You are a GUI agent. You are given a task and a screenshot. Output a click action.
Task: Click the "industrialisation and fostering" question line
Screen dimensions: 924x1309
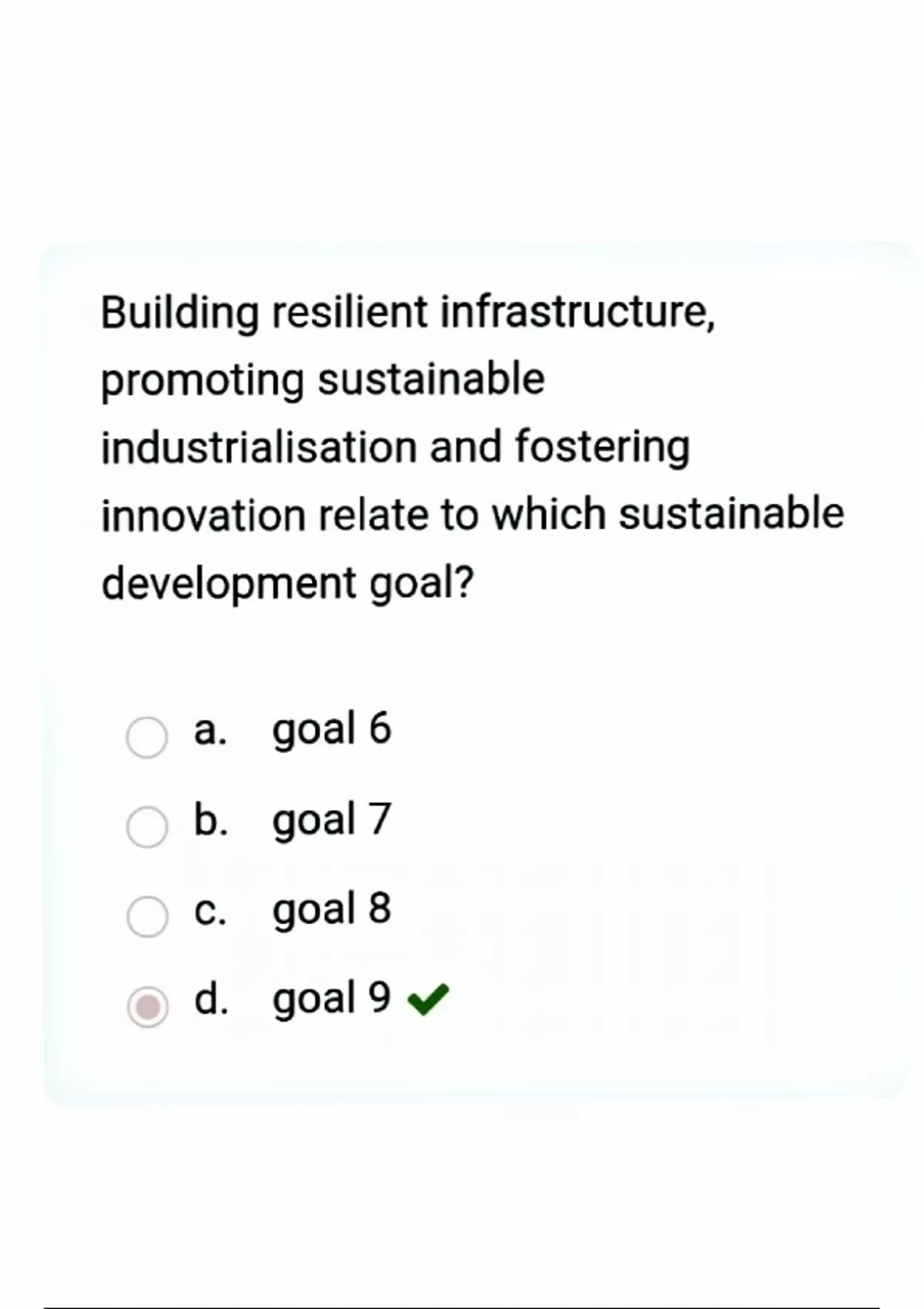(x=396, y=447)
